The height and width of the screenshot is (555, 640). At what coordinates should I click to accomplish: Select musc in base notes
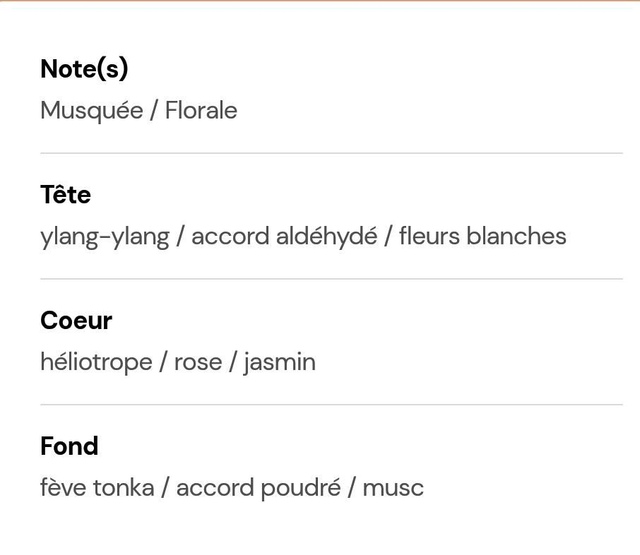click(393, 488)
